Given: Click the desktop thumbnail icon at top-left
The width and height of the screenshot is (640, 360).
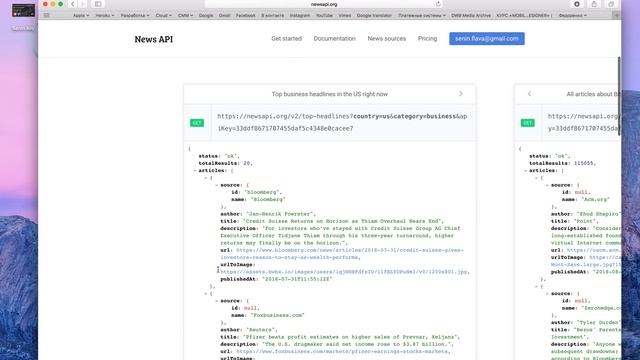Looking at the screenshot, I should point(23,10).
